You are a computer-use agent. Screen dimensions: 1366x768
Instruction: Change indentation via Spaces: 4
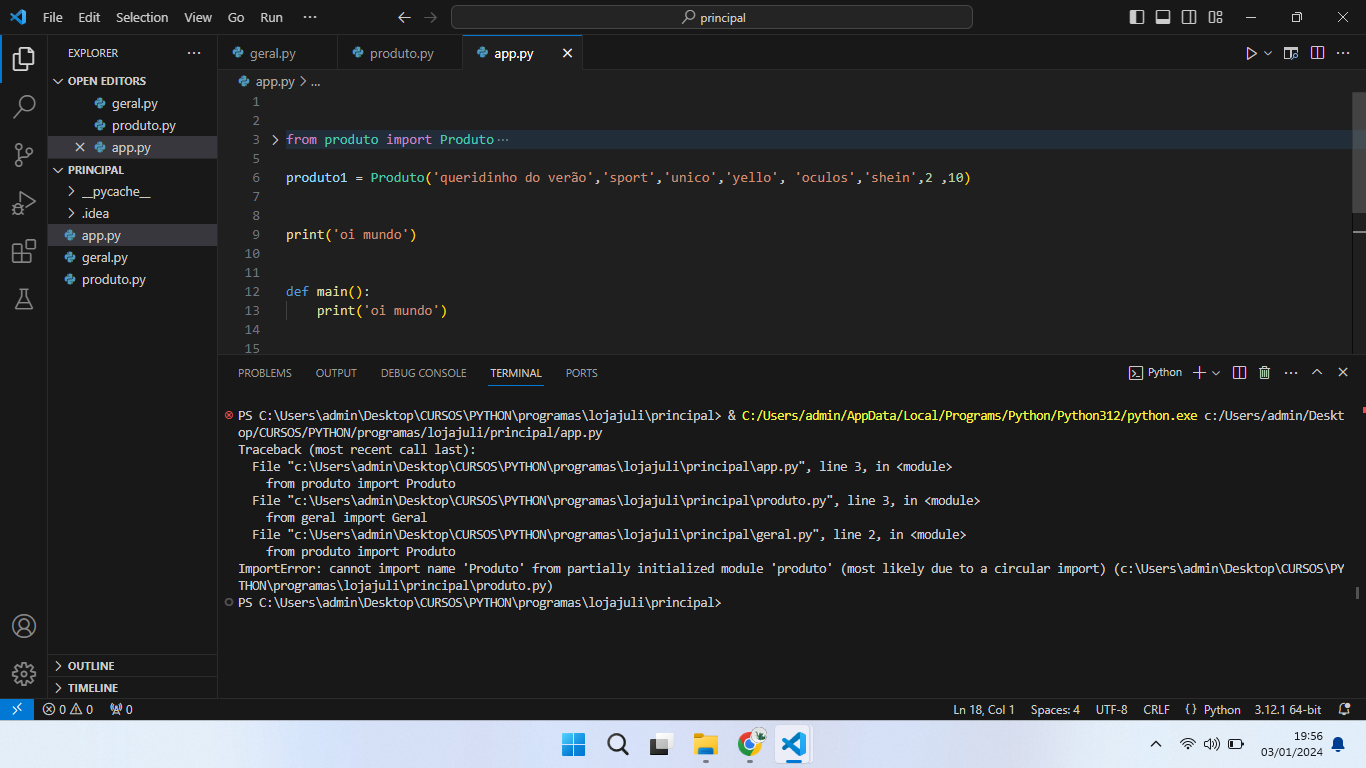1055,709
